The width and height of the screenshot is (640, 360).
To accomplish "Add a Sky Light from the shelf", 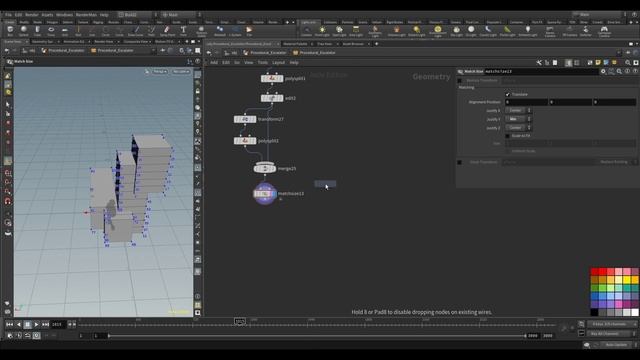I will (x=456, y=31).
